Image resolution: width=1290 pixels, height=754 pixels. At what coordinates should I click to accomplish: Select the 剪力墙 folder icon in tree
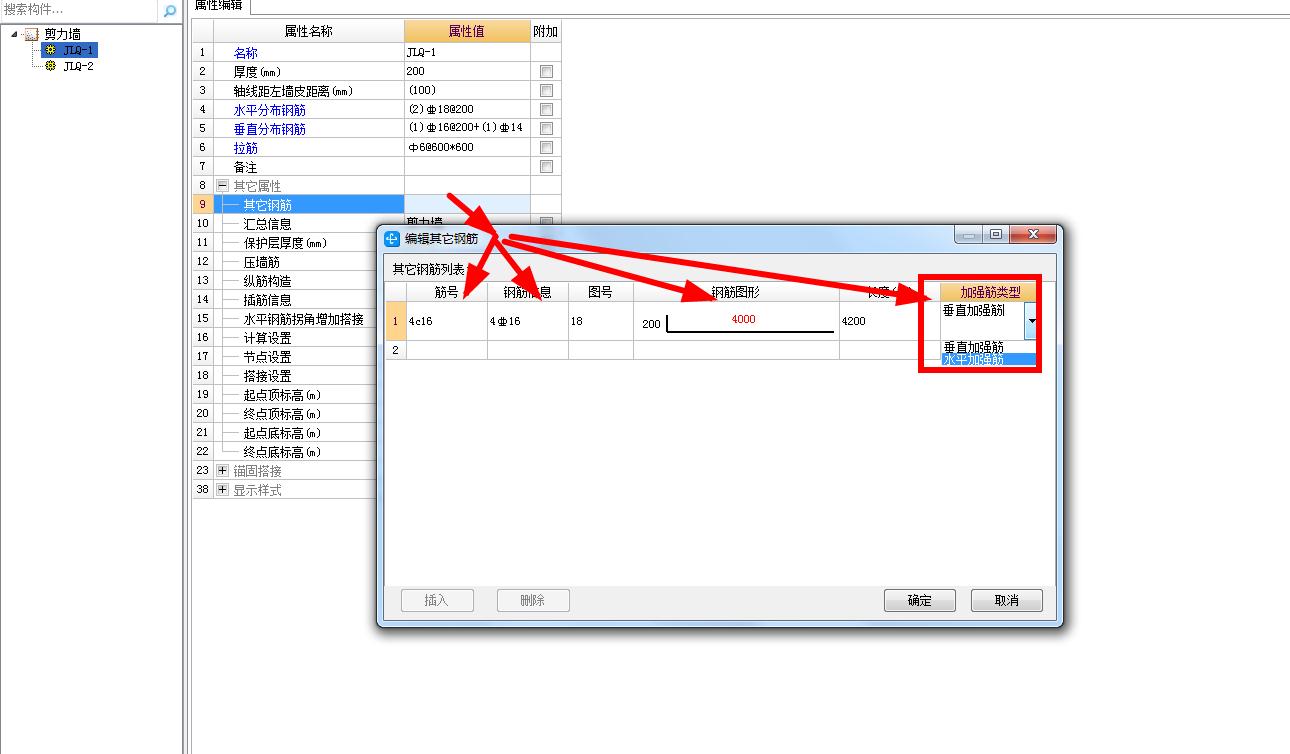click(31, 34)
